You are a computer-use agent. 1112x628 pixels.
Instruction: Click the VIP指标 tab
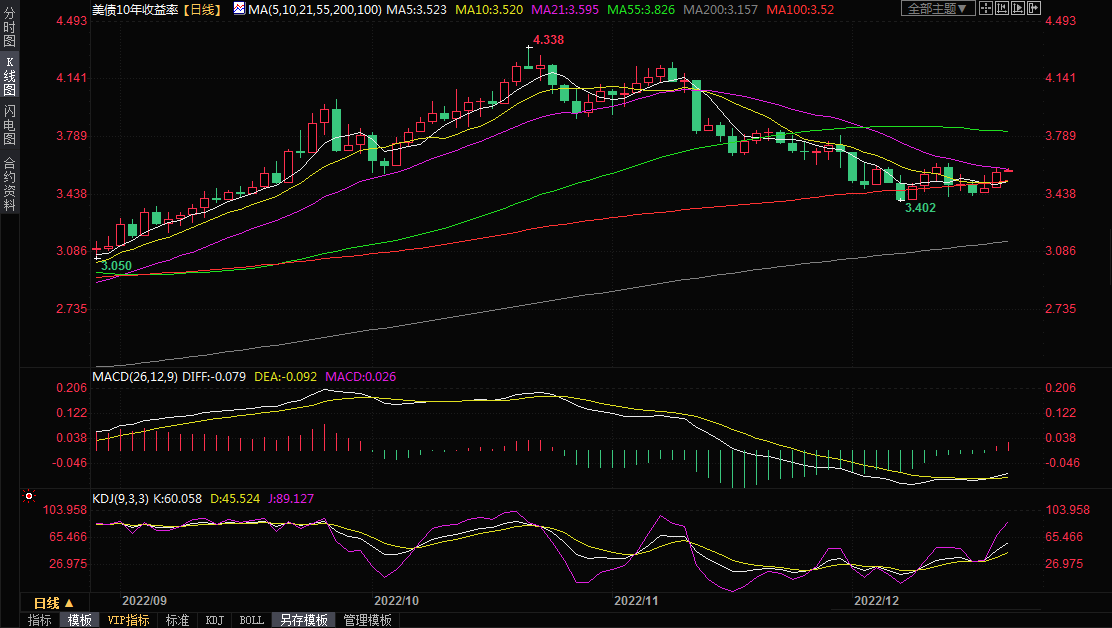129,620
